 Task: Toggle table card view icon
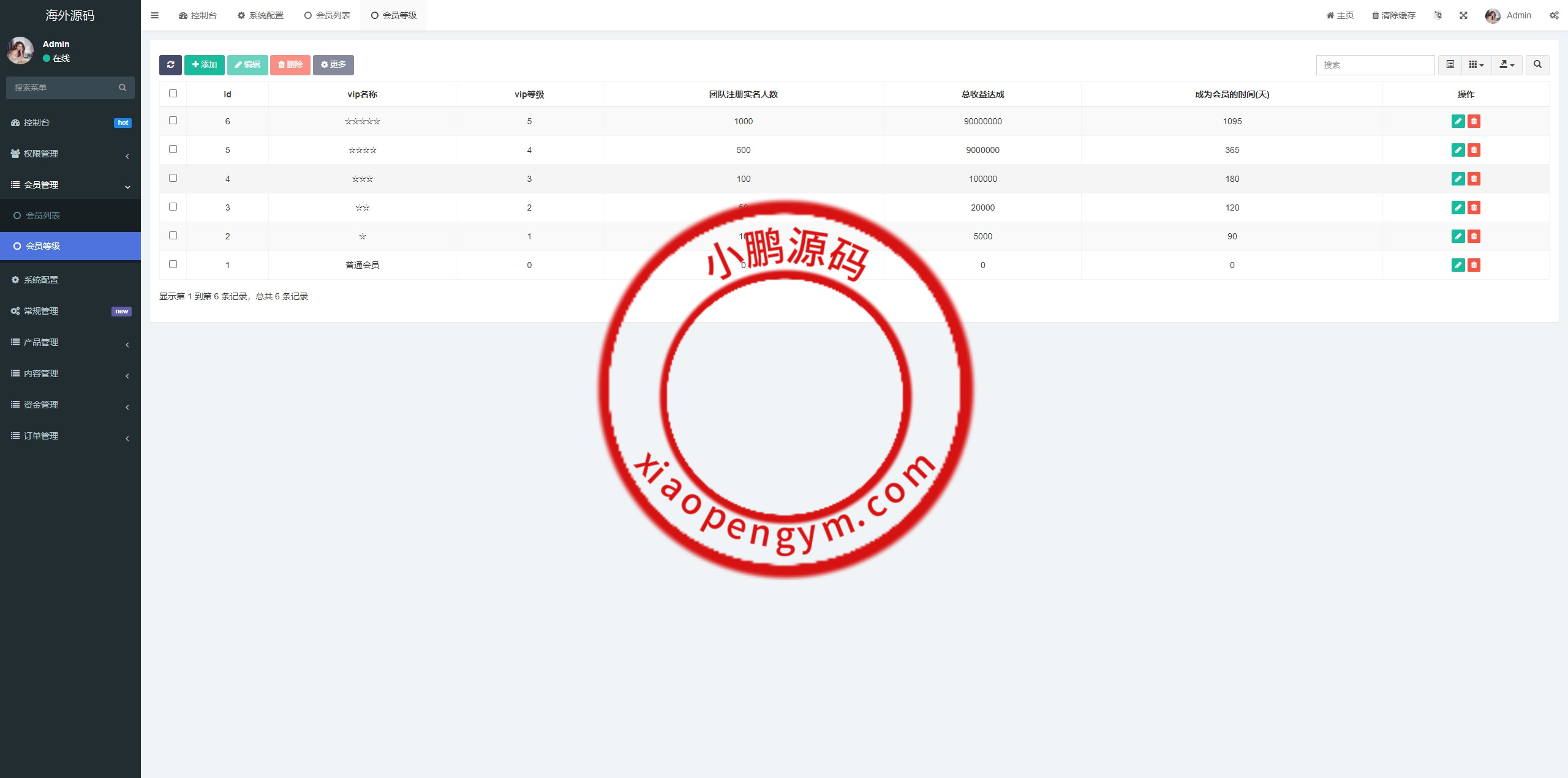tap(1450, 65)
